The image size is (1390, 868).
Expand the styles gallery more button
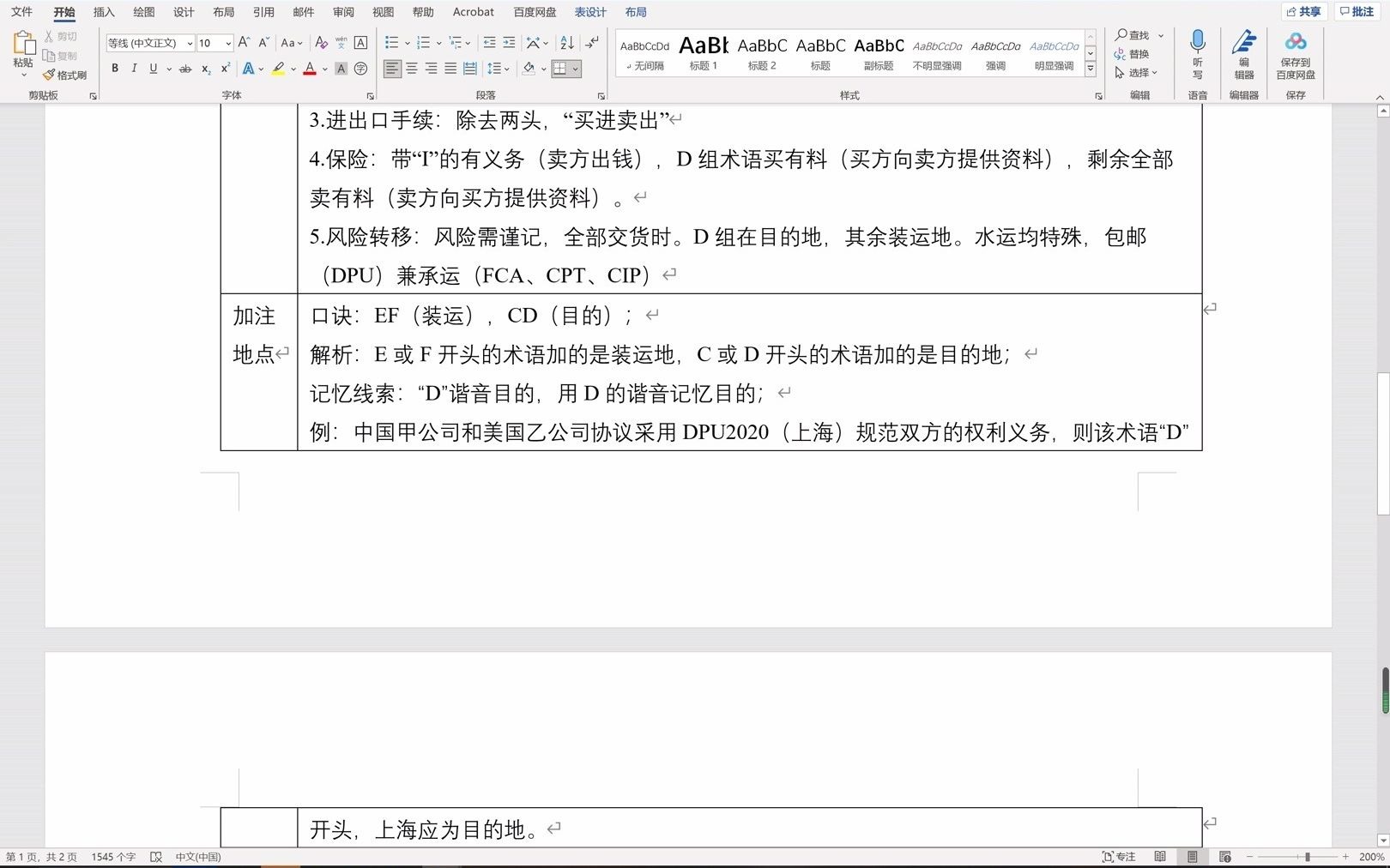click(1091, 69)
